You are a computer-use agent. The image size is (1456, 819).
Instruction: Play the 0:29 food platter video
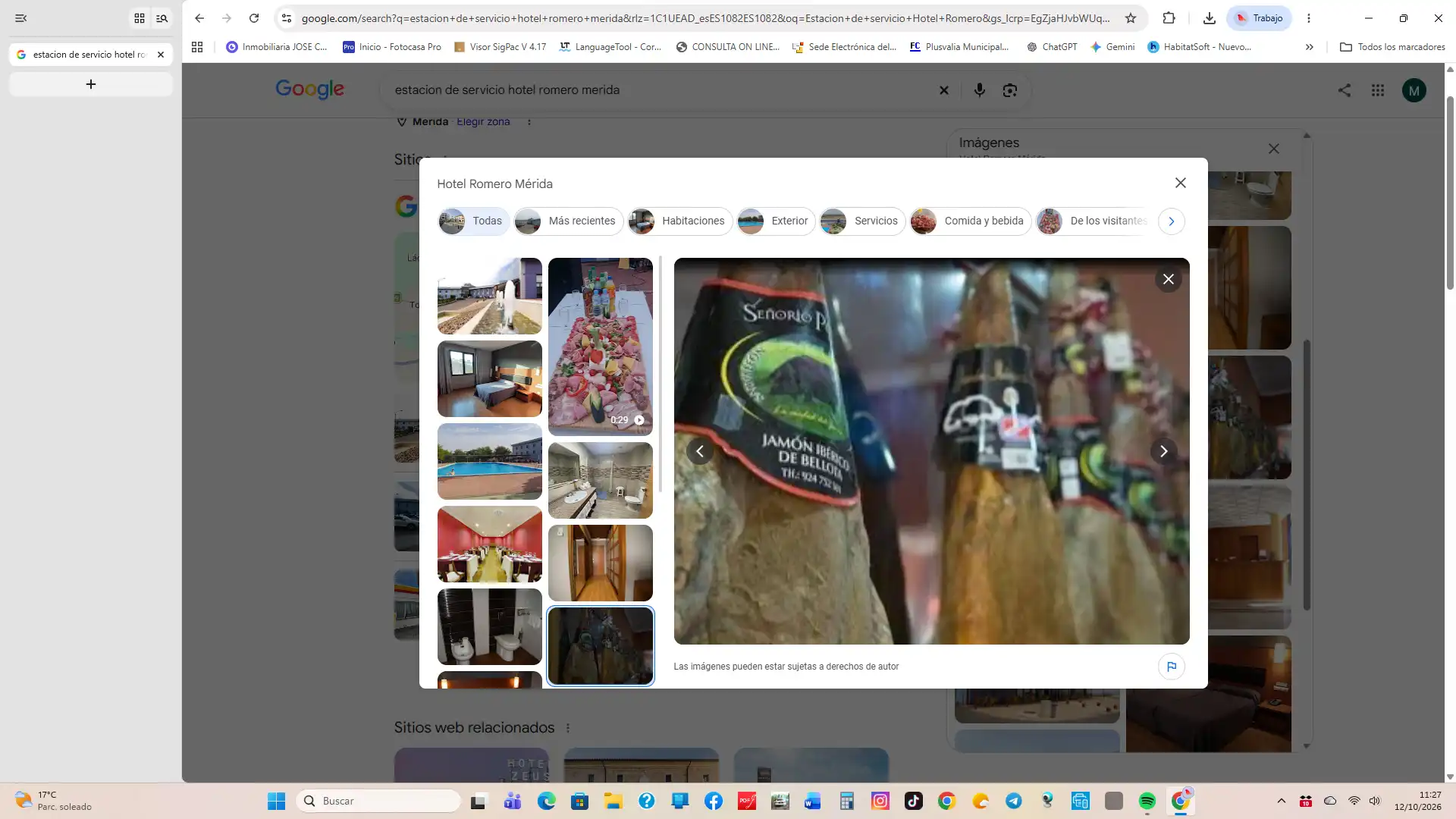[600, 347]
